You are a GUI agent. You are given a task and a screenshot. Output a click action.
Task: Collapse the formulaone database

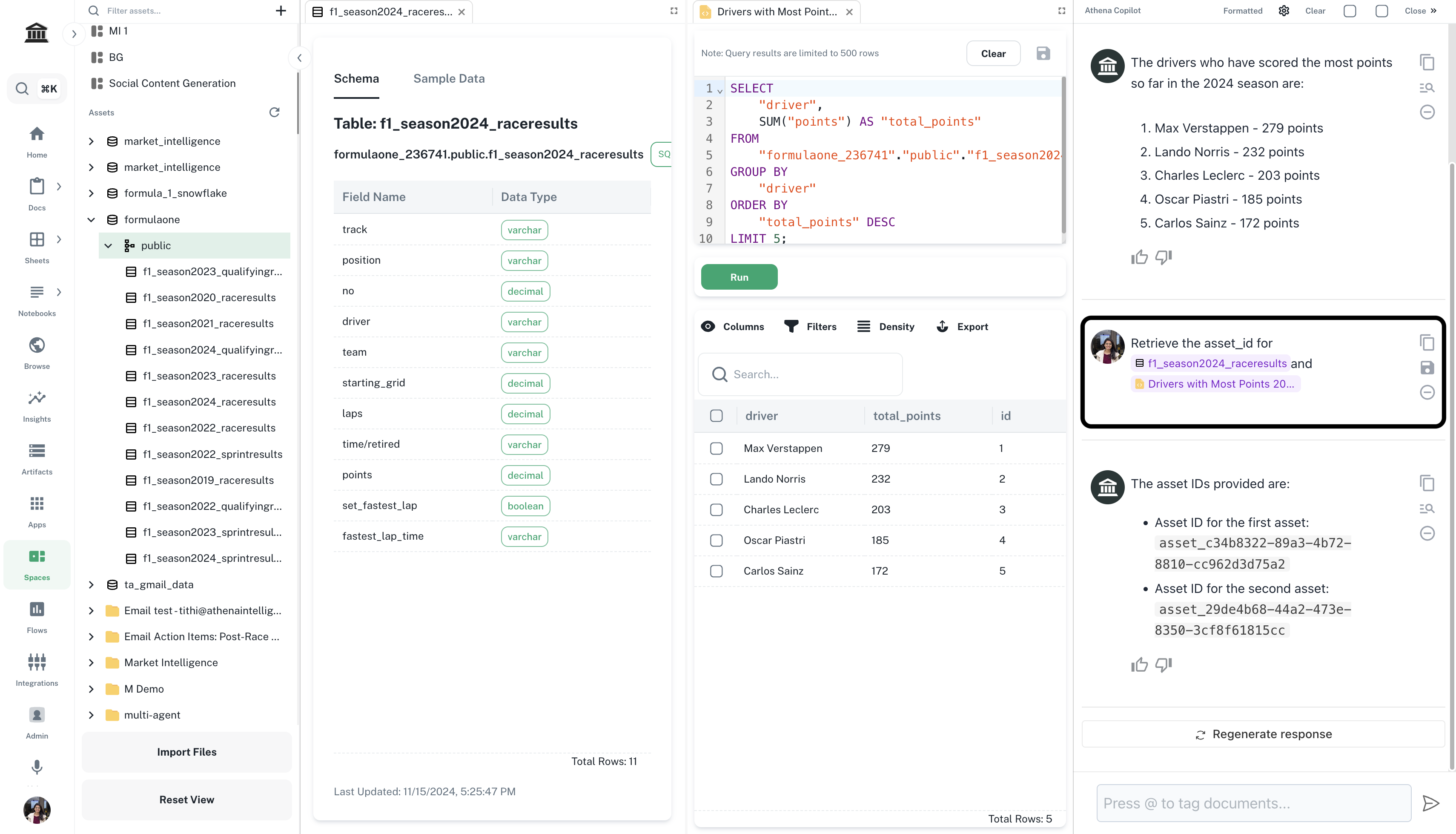pyautogui.click(x=91, y=219)
